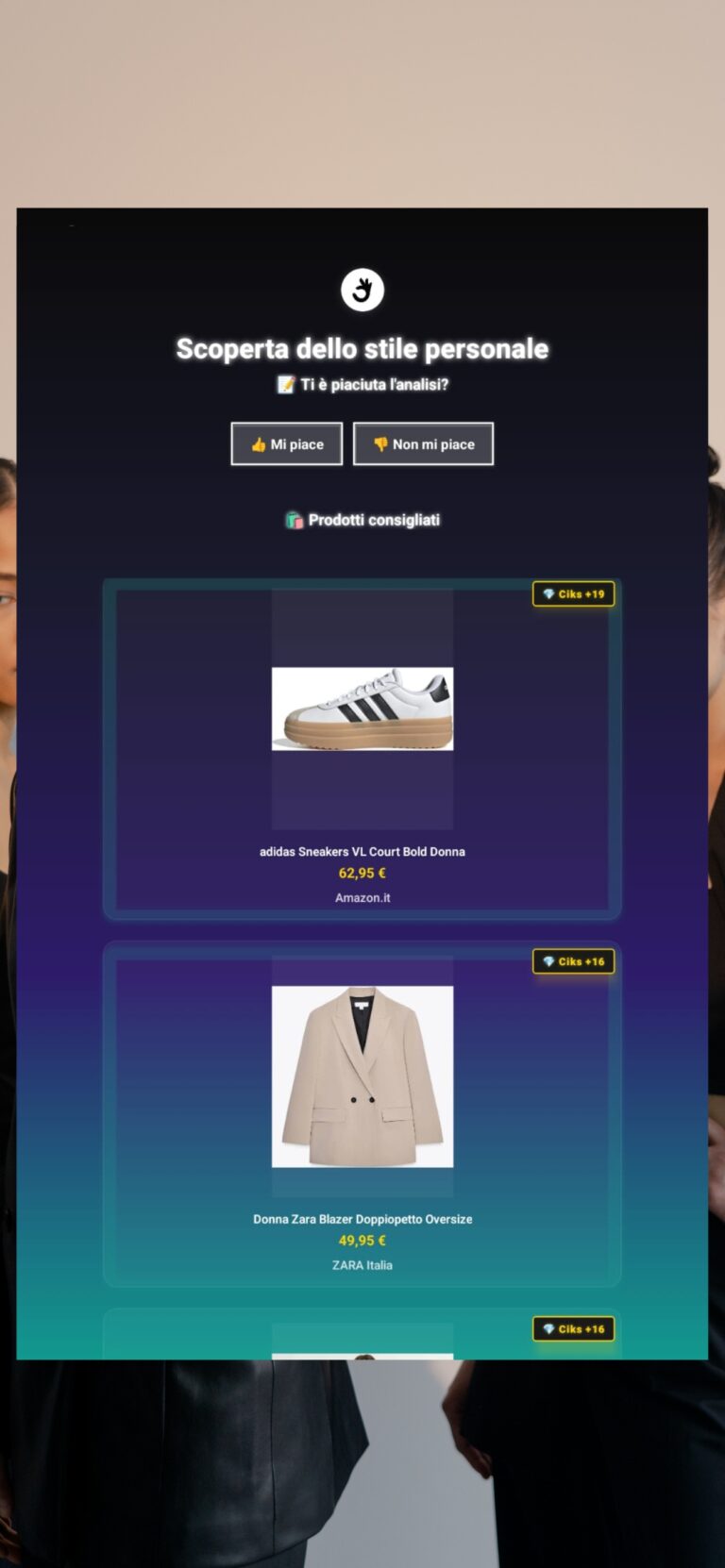The width and height of the screenshot is (725, 1568).
Task: Click the 49,95 € price
Action: click(362, 1241)
